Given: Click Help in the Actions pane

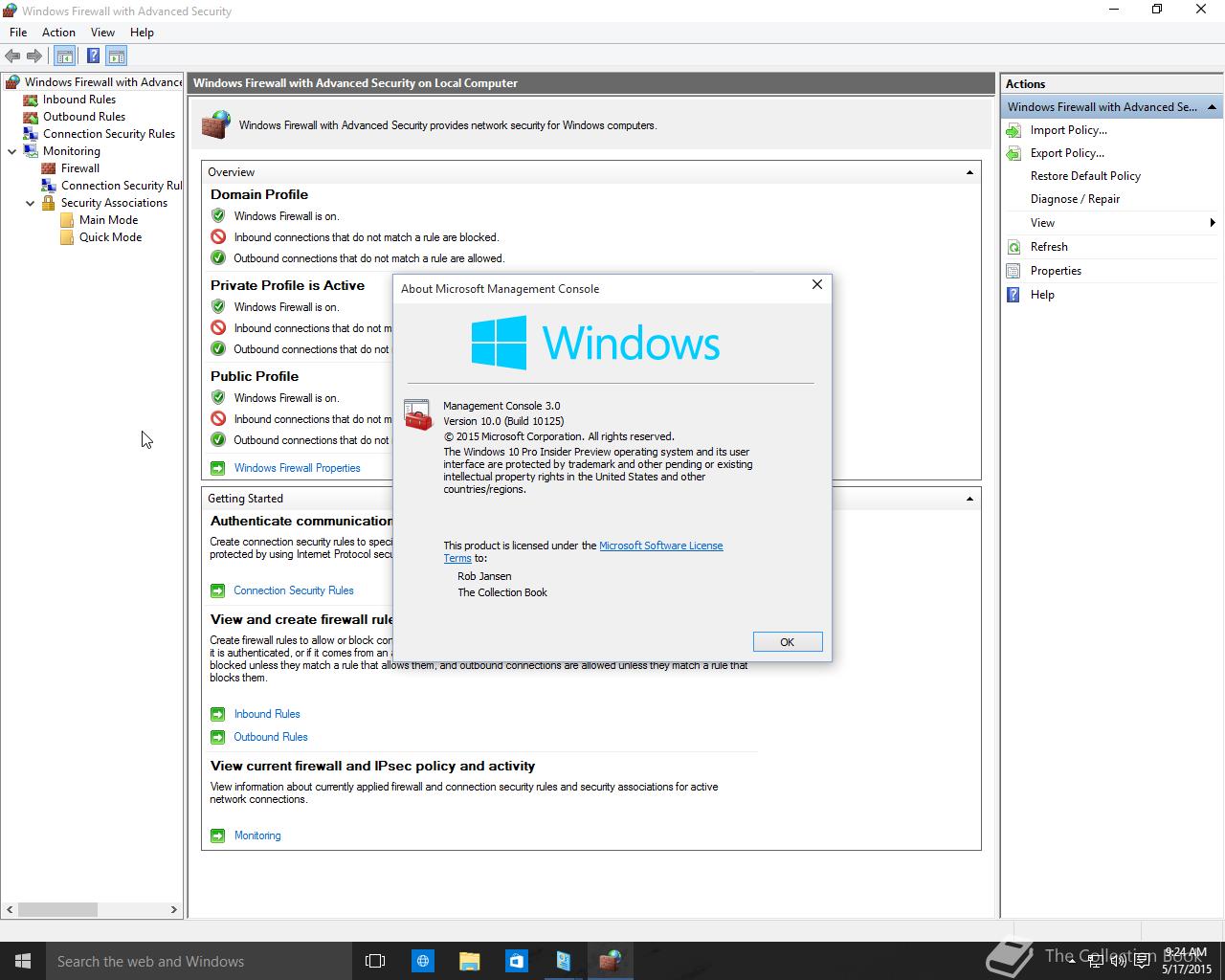Looking at the screenshot, I should (1042, 295).
